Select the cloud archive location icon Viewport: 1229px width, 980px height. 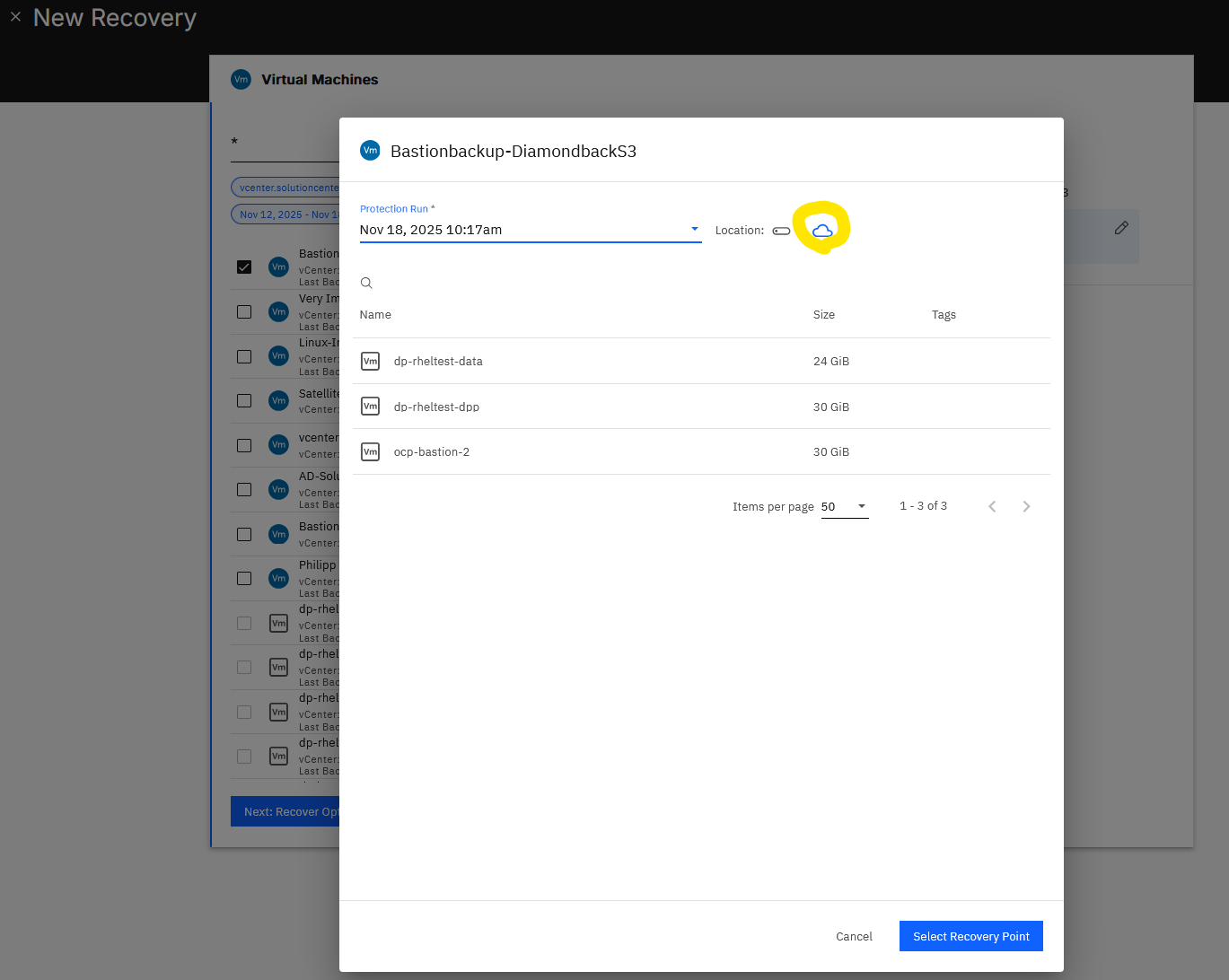(822, 231)
